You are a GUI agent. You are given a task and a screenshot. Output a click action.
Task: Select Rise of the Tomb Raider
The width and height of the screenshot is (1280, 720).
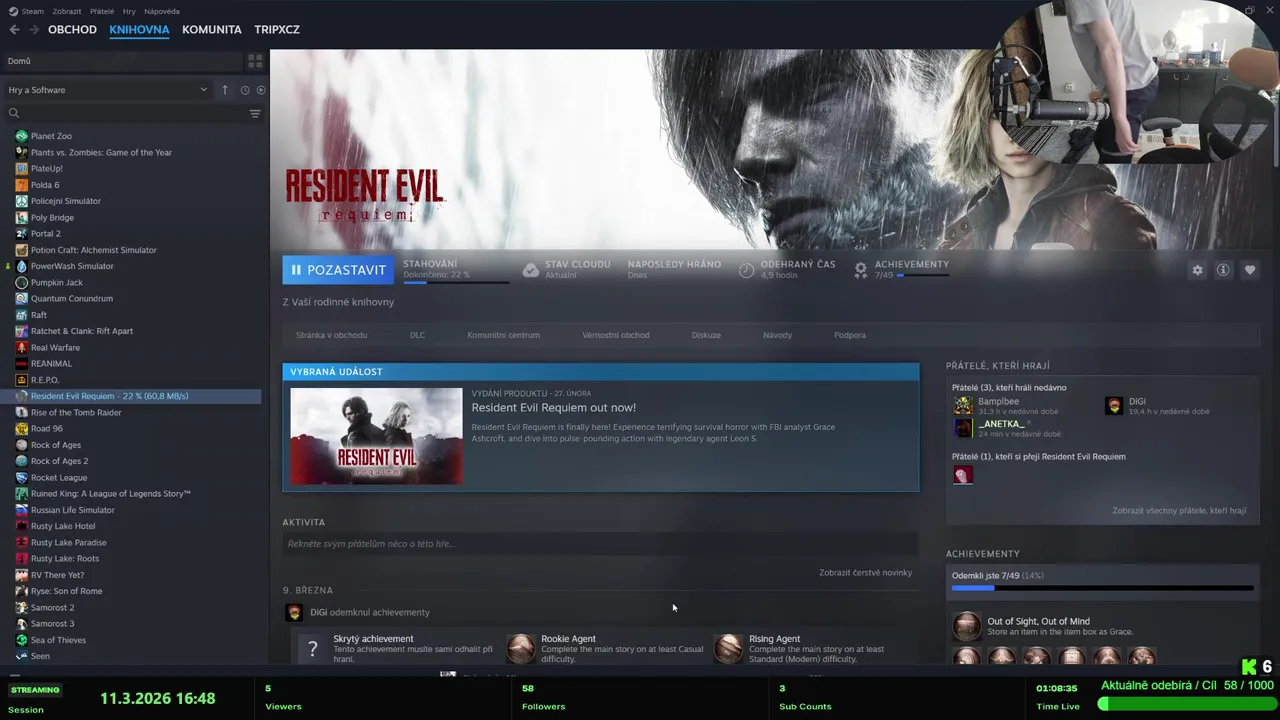pos(76,412)
